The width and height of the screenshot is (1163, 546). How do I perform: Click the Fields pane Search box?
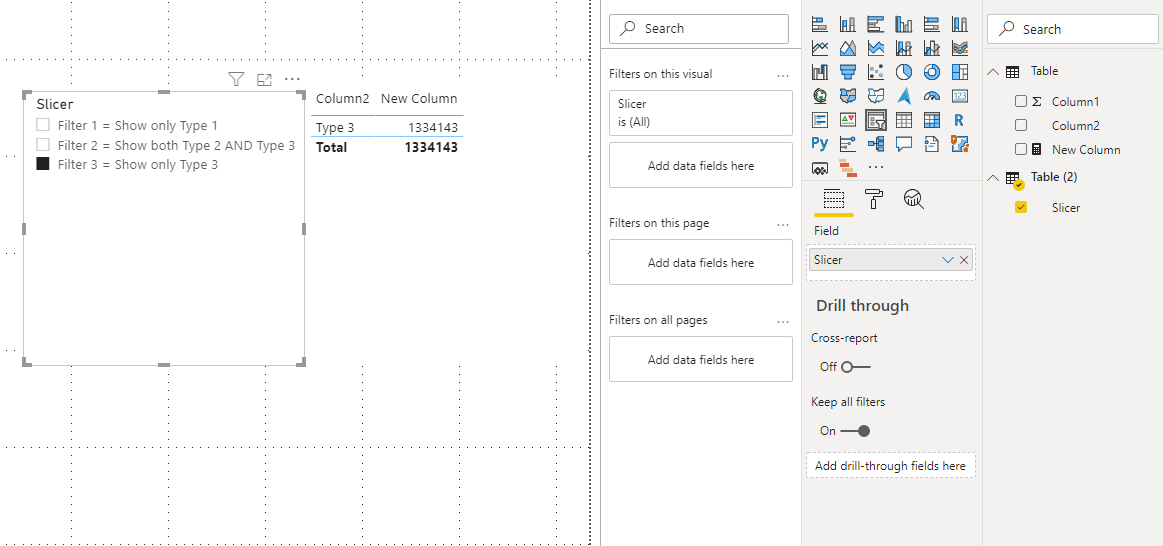pyautogui.click(x=1073, y=29)
